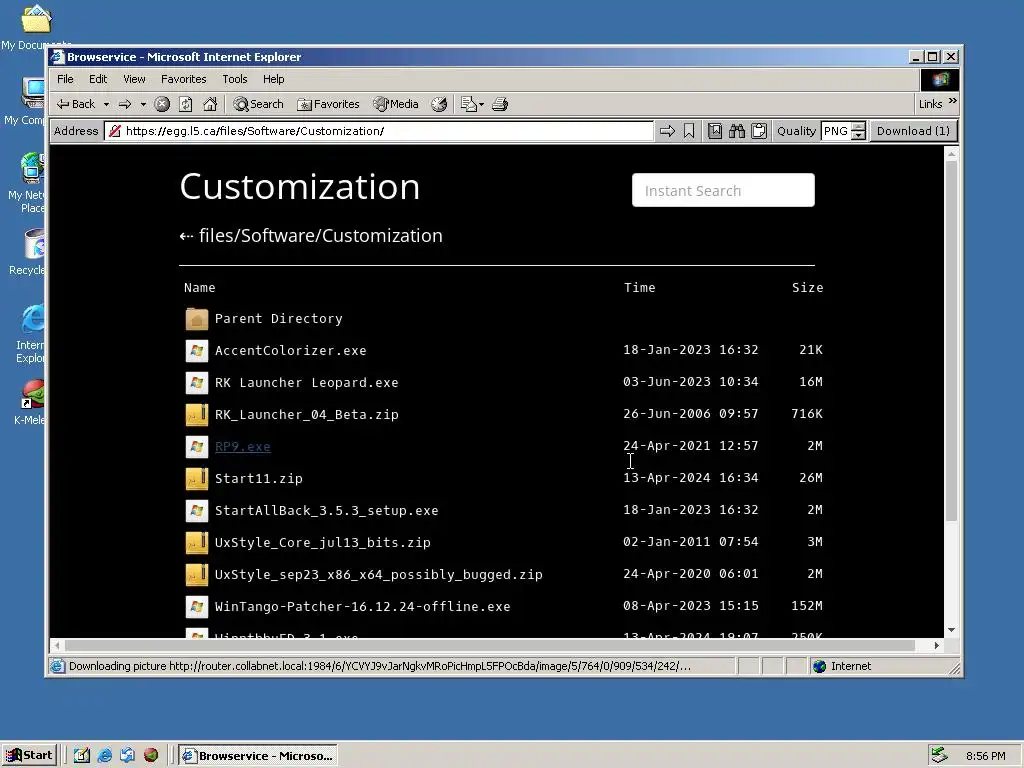Screen dimensions: 1024x768
Task: Click the WinTango-Patcher exe file icon
Action: click(197, 607)
